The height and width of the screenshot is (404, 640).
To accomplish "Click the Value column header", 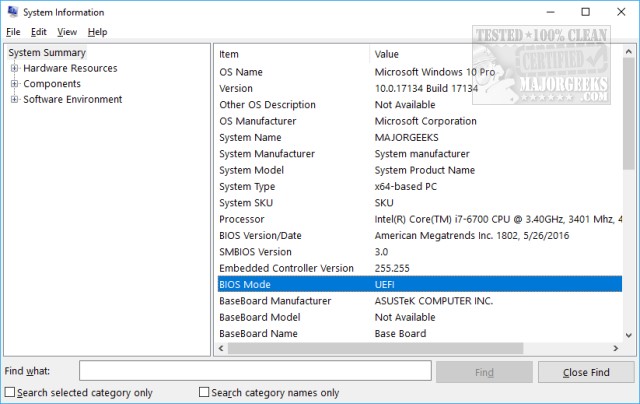I will [x=490, y=53].
